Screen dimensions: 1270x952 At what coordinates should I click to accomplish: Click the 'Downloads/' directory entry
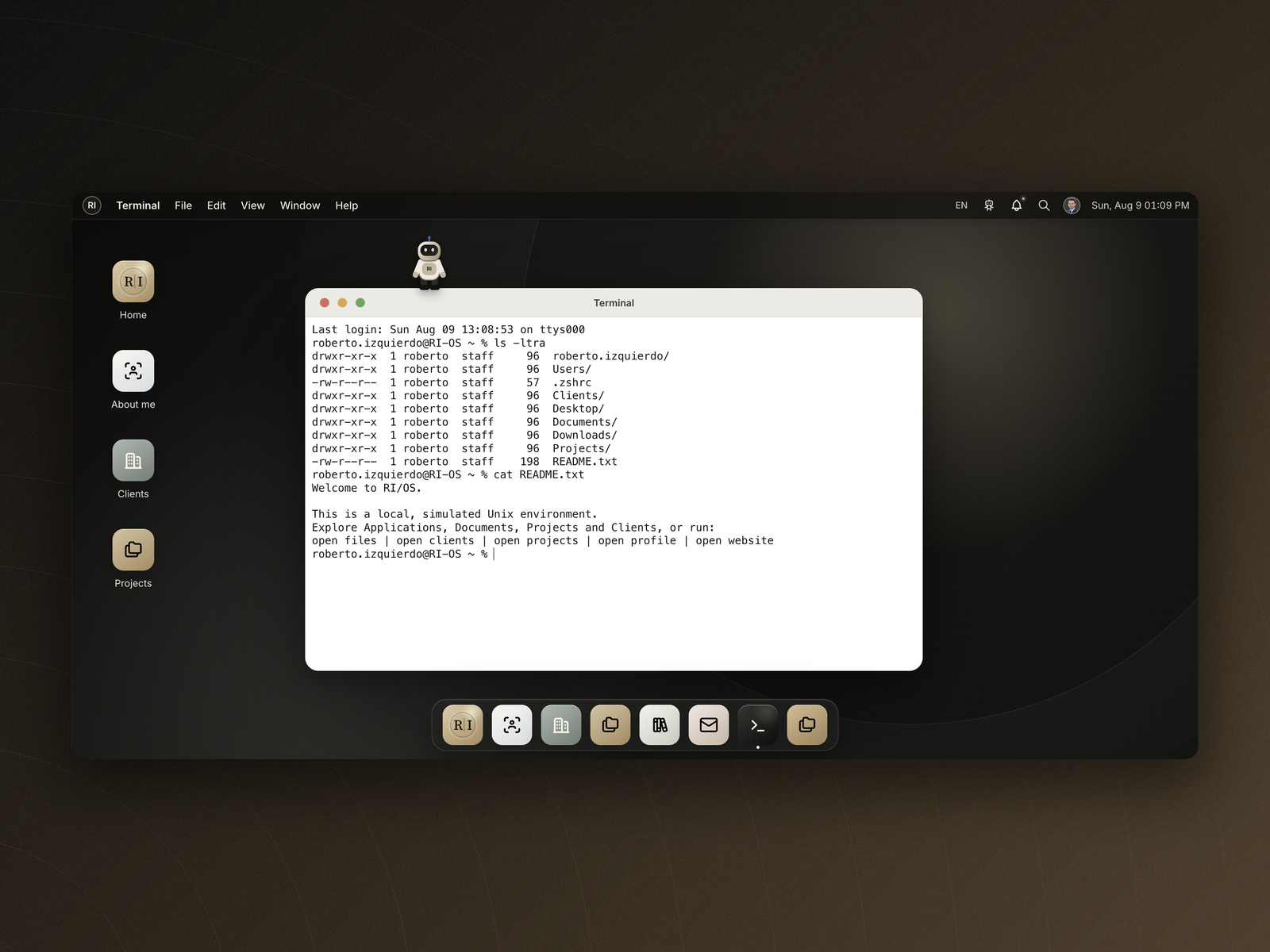[x=585, y=436]
